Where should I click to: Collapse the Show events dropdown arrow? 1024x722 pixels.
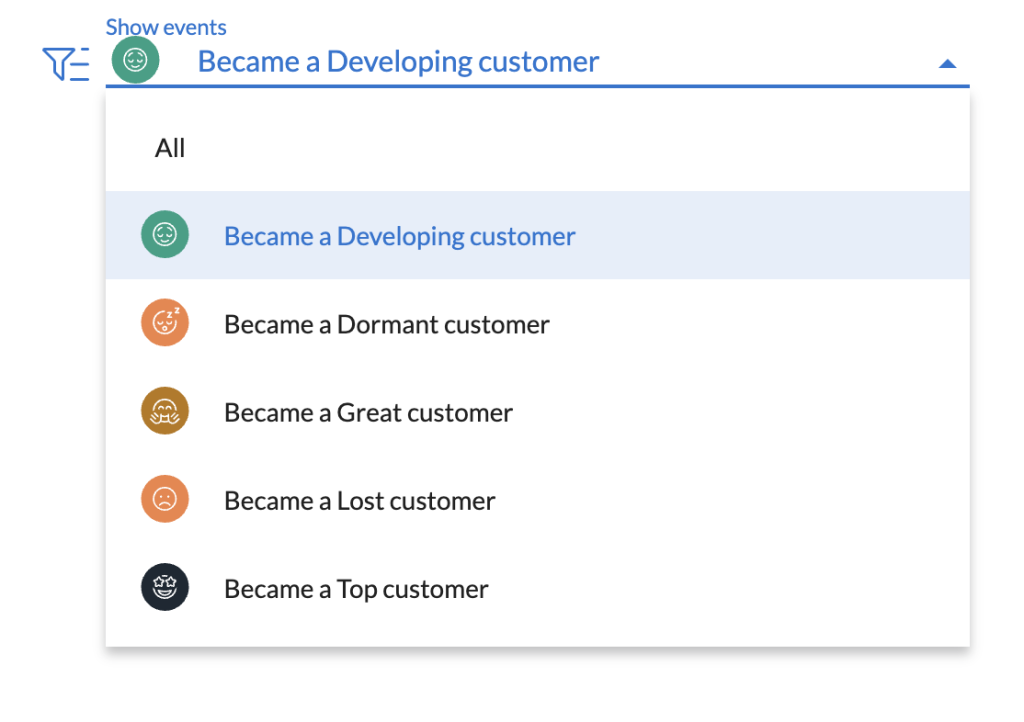point(947,64)
